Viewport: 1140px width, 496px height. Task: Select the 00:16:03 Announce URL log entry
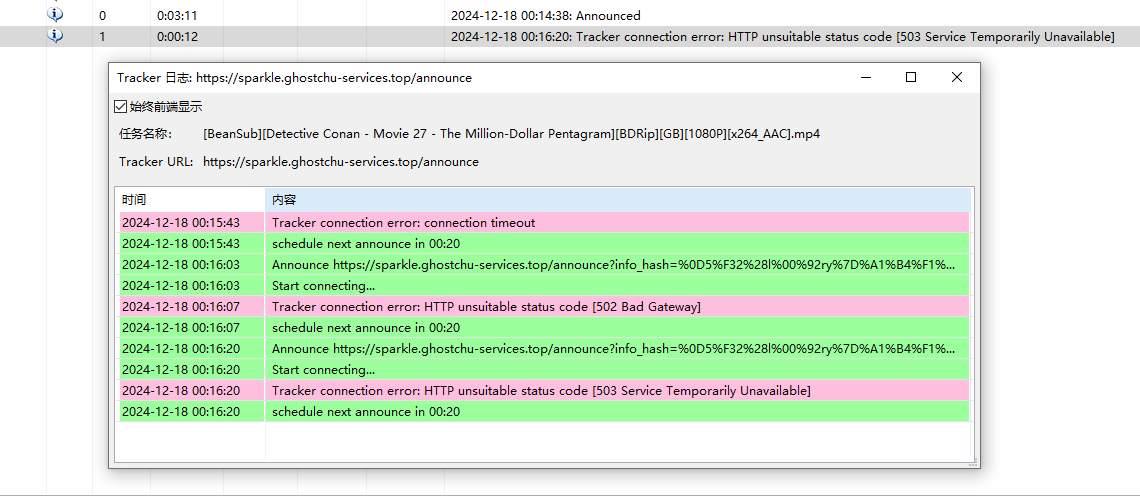(613, 265)
